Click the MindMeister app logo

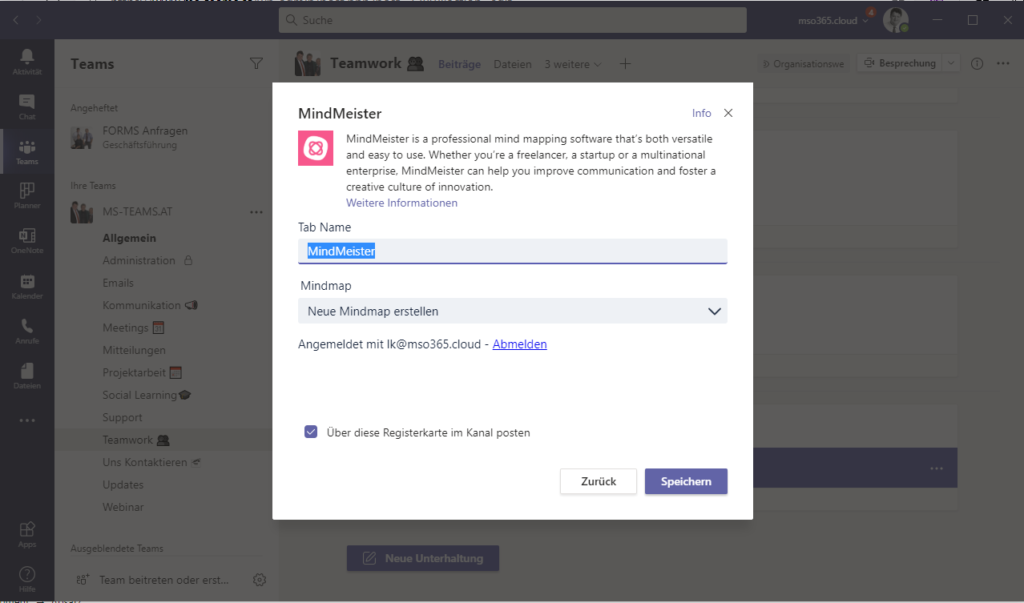[315, 148]
